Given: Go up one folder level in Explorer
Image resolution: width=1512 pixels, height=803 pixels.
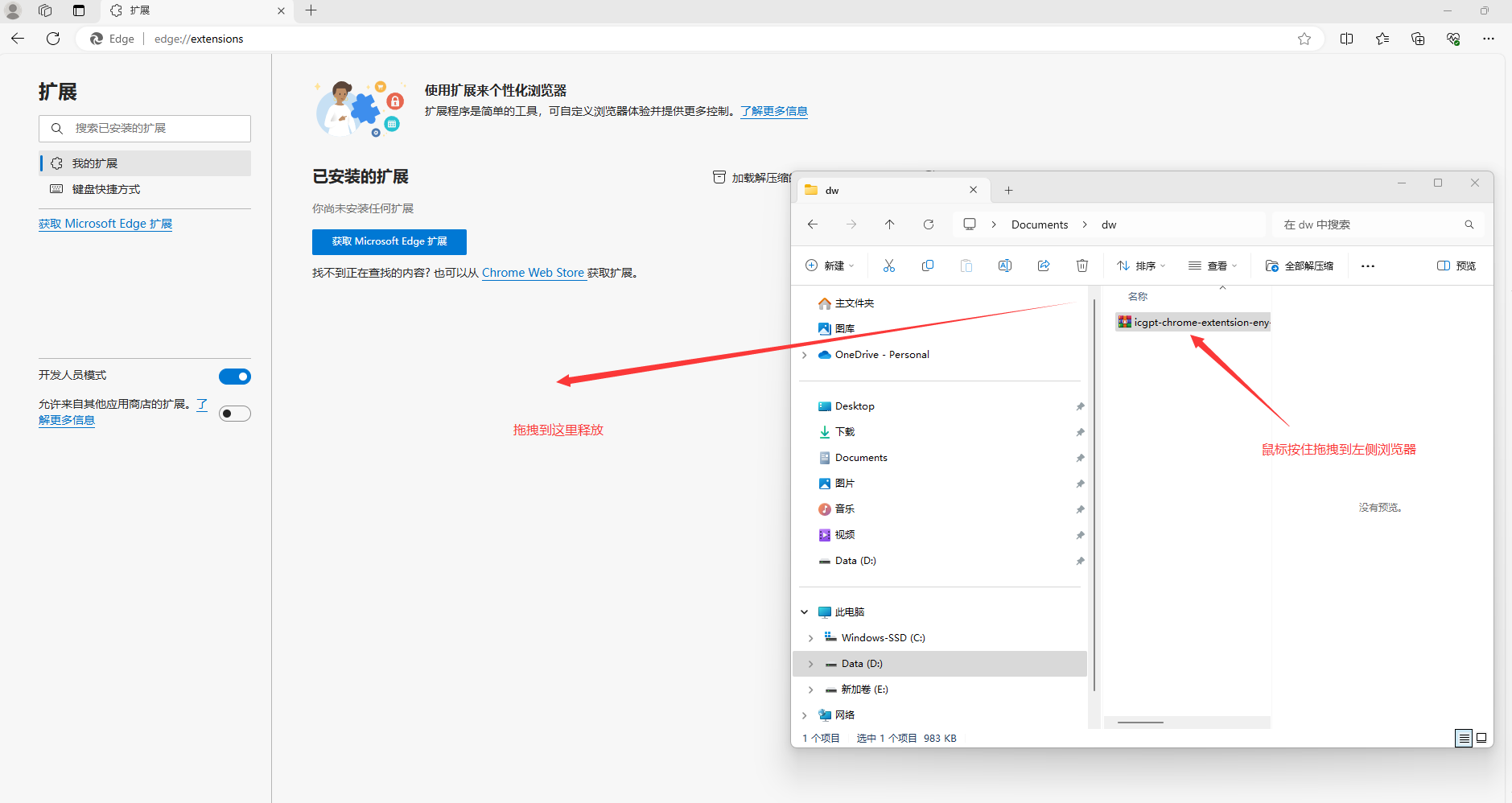Looking at the screenshot, I should (889, 224).
